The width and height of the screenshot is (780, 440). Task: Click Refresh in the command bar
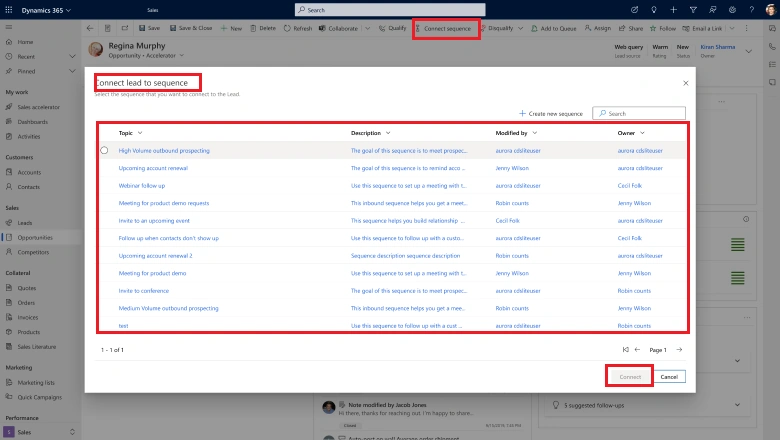tap(298, 28)
